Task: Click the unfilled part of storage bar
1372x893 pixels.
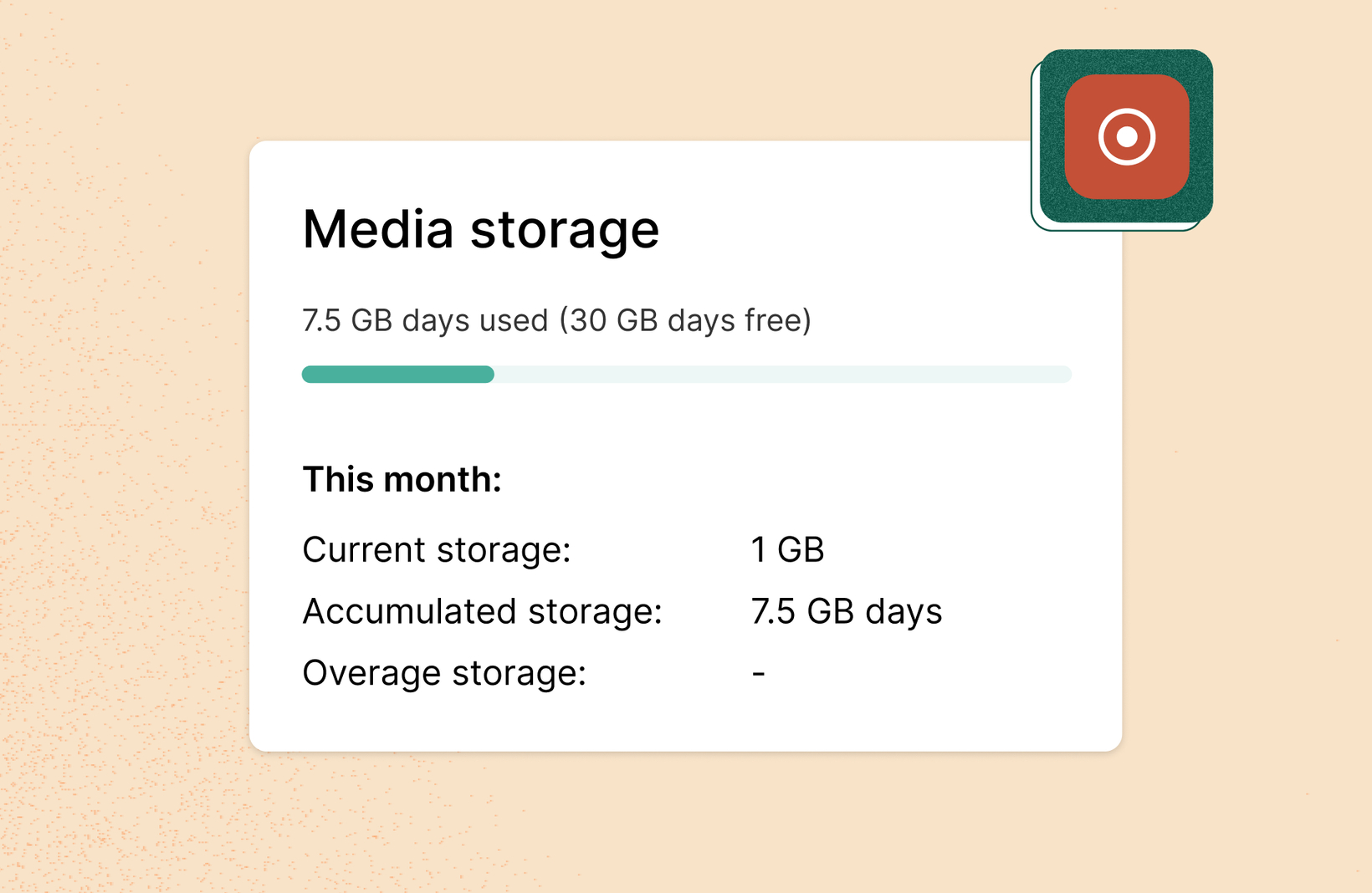Action: (x=782, y=374)
